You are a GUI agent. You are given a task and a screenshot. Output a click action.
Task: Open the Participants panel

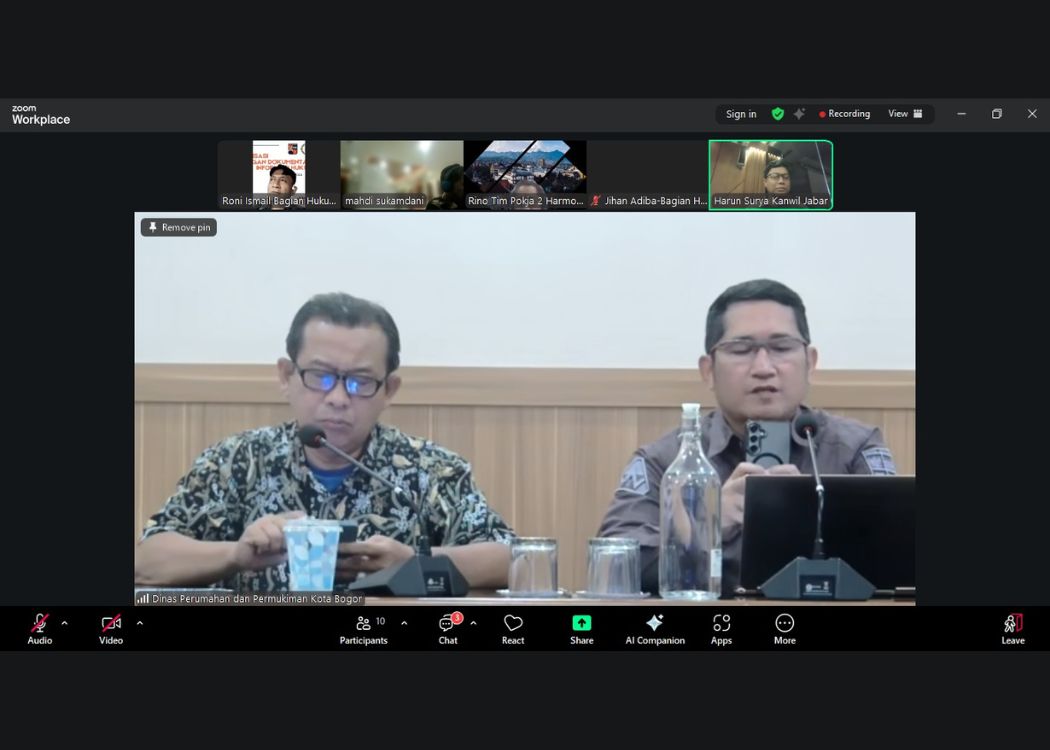[364, 628]
